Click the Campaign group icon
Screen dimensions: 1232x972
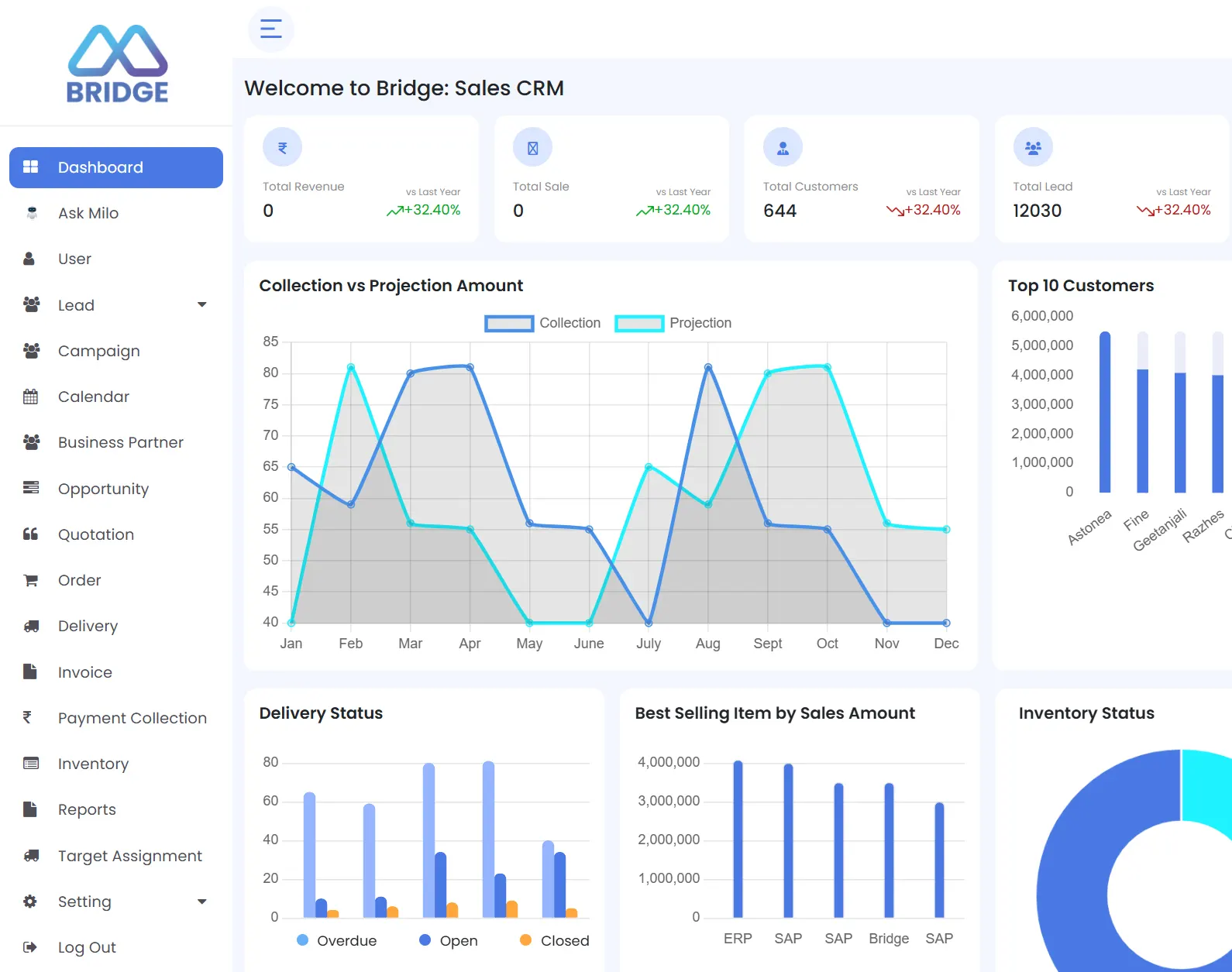point(32,351)
